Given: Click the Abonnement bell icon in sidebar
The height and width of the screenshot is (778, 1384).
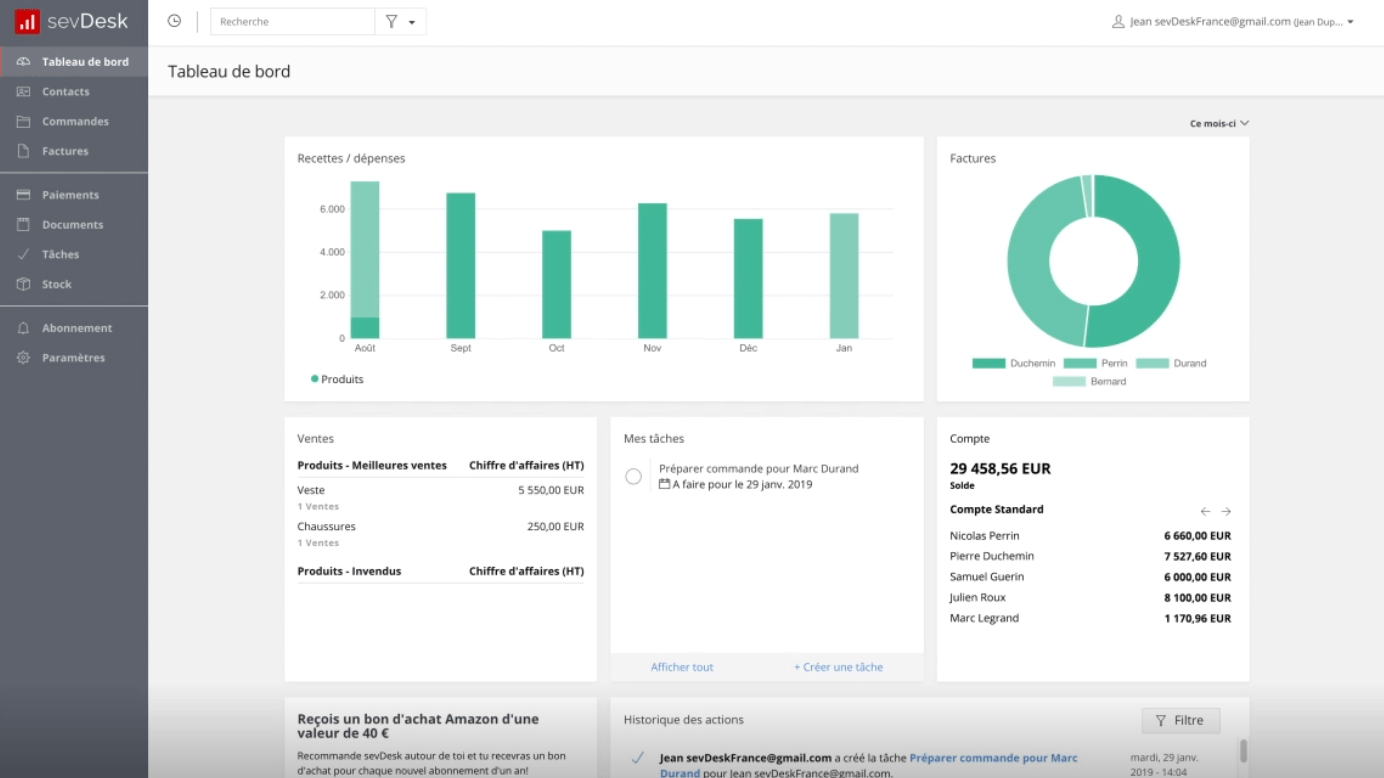Looking at the screenshot, I should click(x=23, y=328).
